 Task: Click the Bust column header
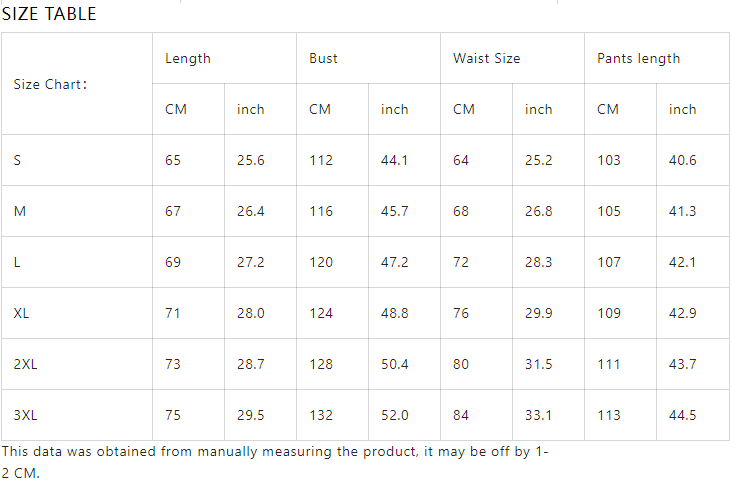(323, 58)
